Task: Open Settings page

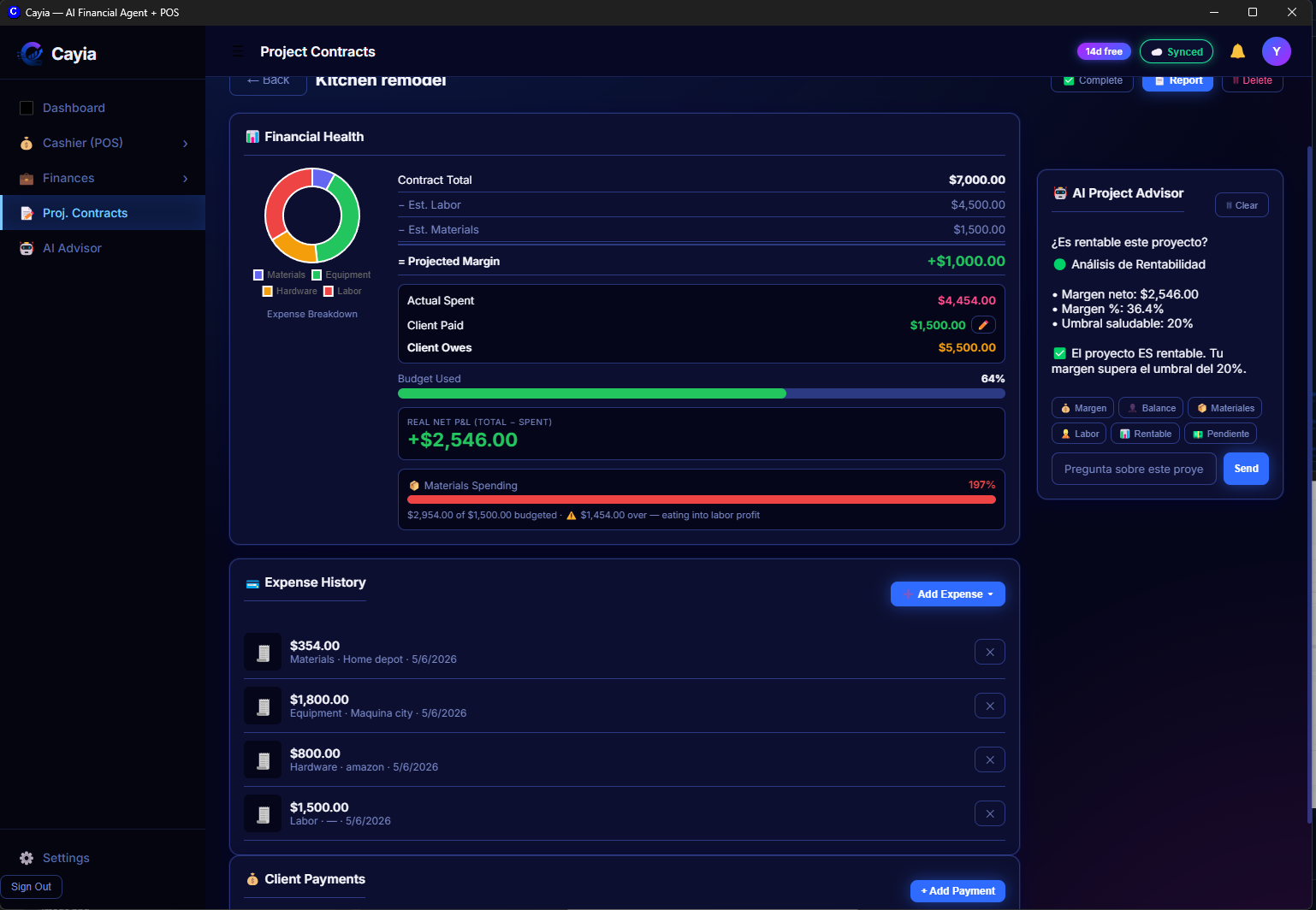Action: click(103, 858)
